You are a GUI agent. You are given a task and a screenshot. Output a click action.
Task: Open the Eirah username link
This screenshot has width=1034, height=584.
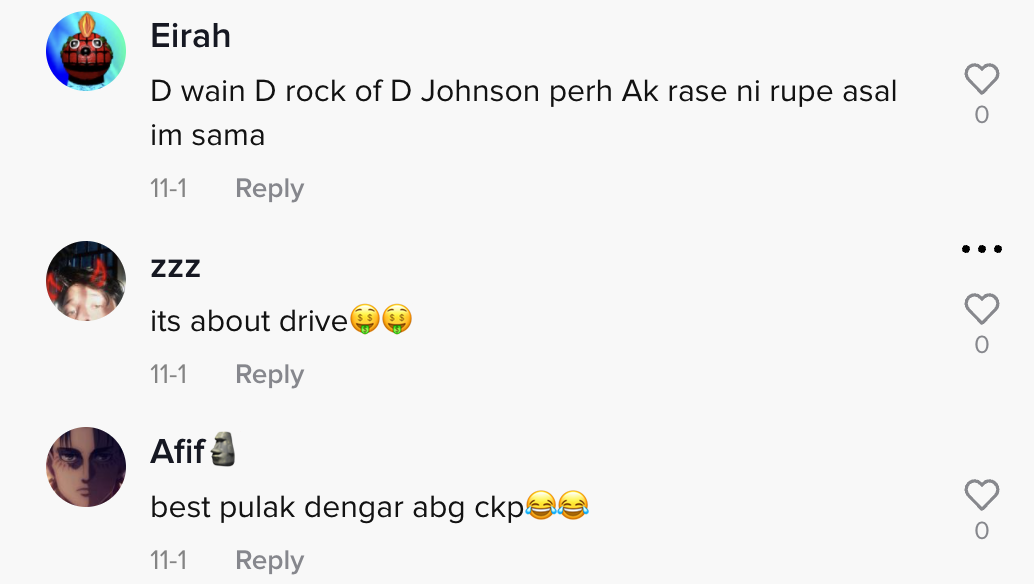(191, 36)
